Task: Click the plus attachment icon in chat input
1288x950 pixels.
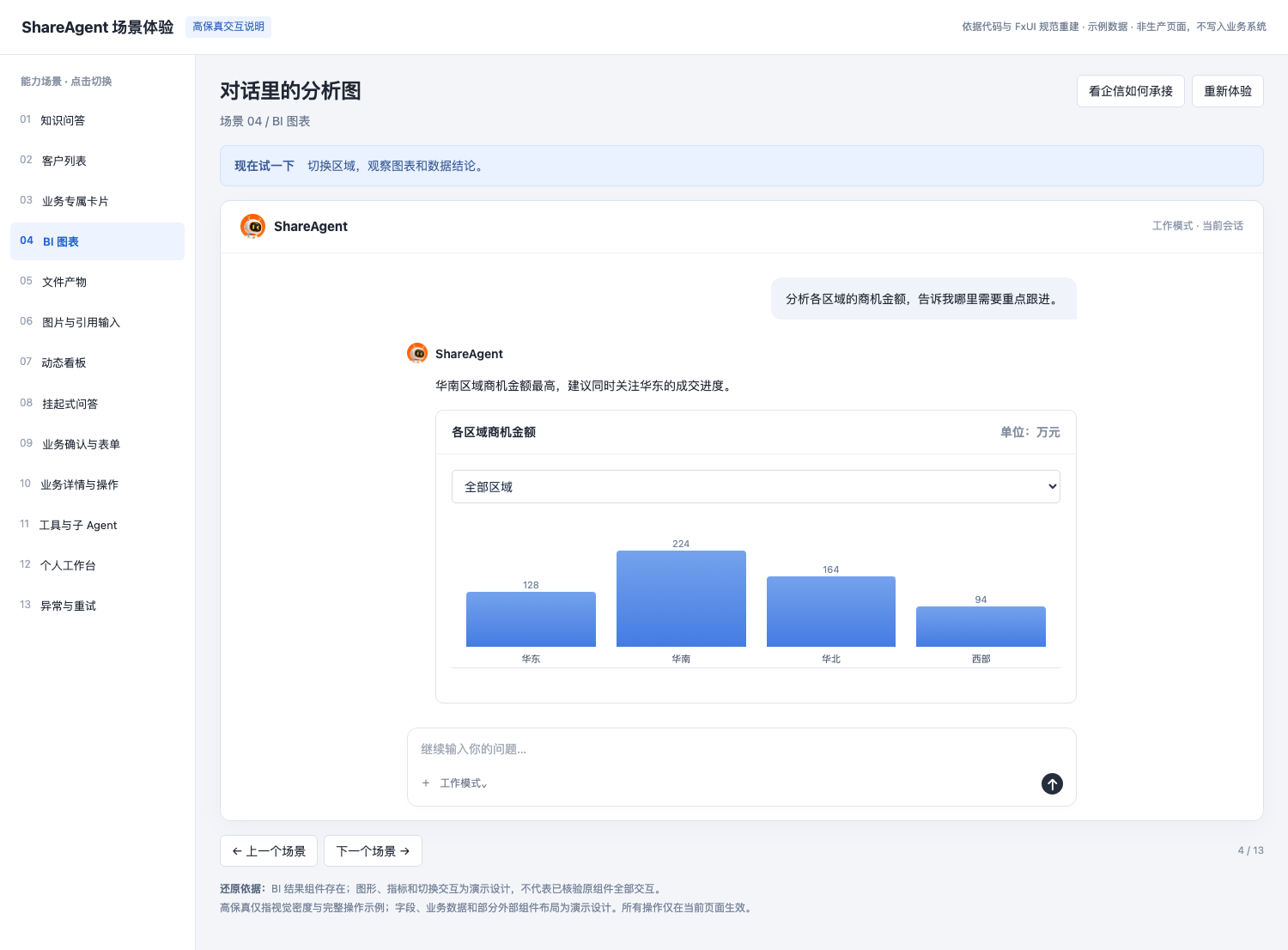Action: pyautogui.click(x=426, y=783)
